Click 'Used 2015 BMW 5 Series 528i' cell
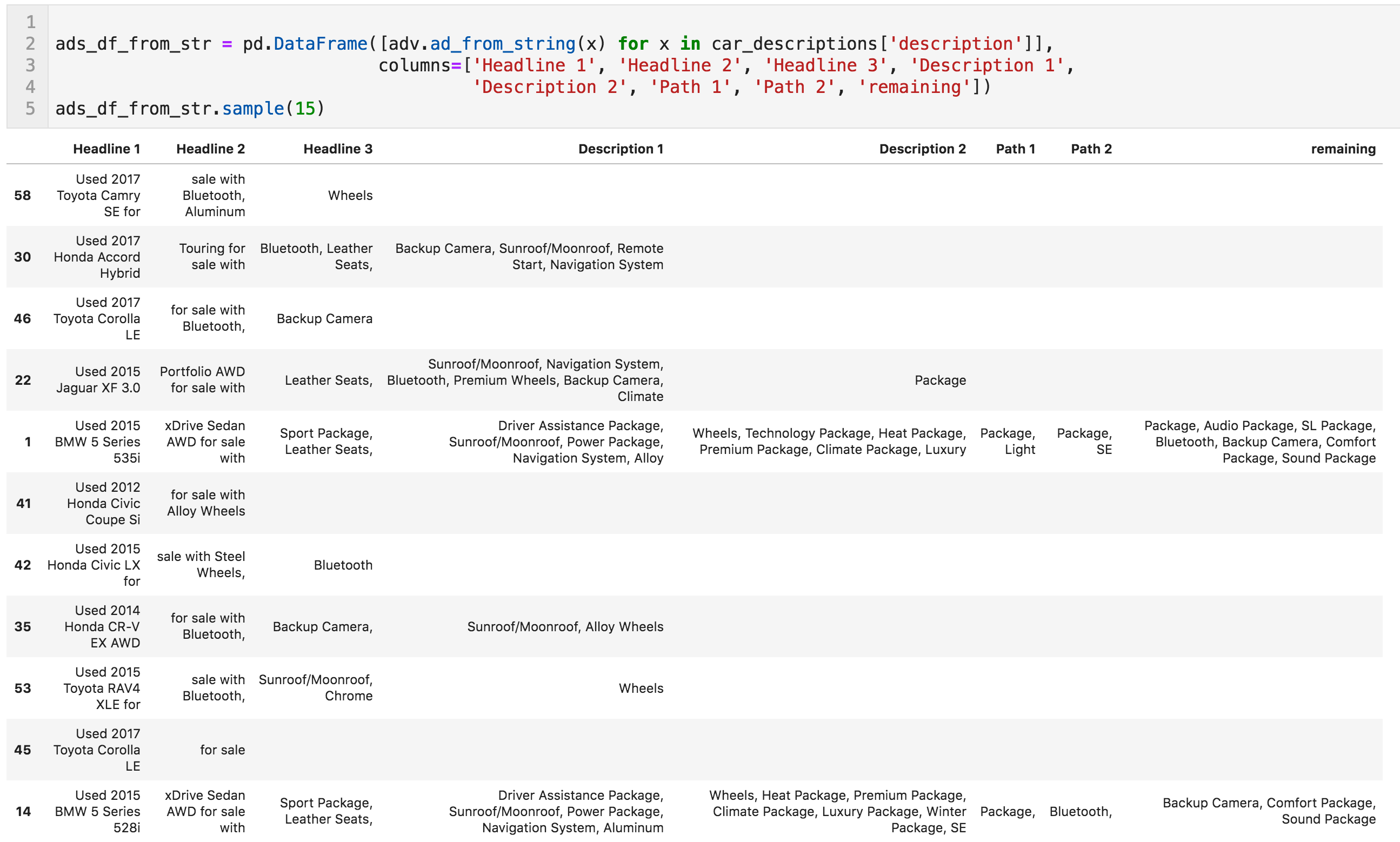The image size is (1400, 842). coord(97,811)
